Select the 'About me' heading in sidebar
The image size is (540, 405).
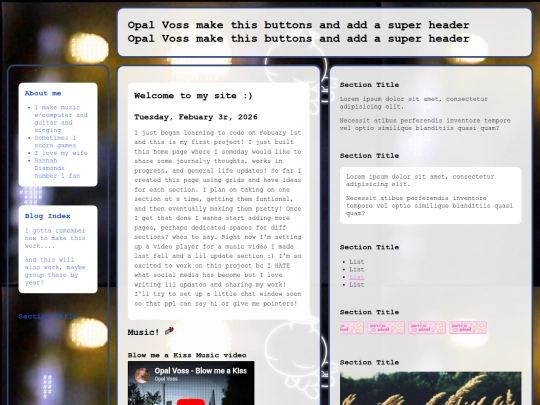click(x=43, y=93)
